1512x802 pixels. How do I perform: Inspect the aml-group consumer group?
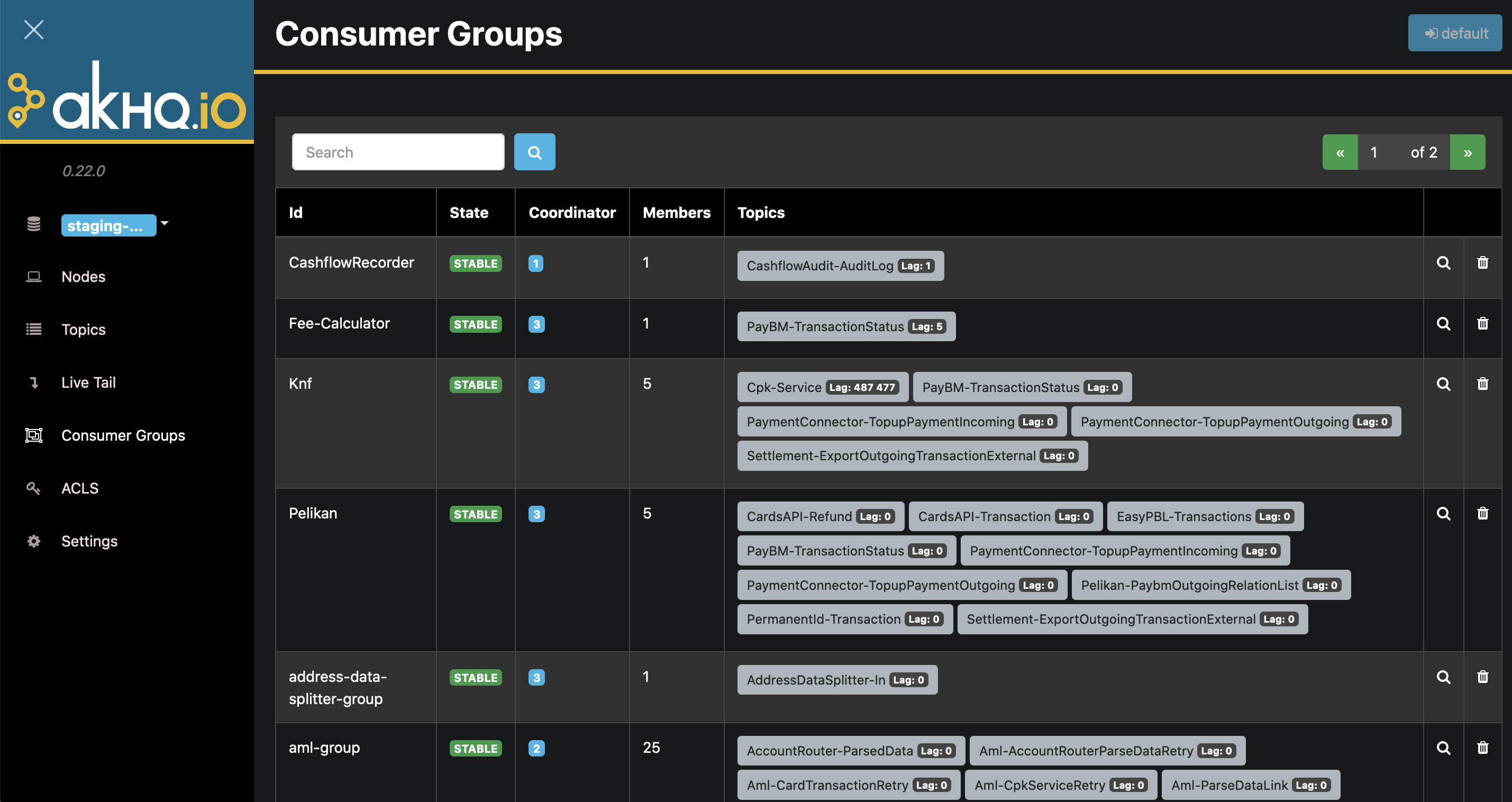coord(1443,748)
